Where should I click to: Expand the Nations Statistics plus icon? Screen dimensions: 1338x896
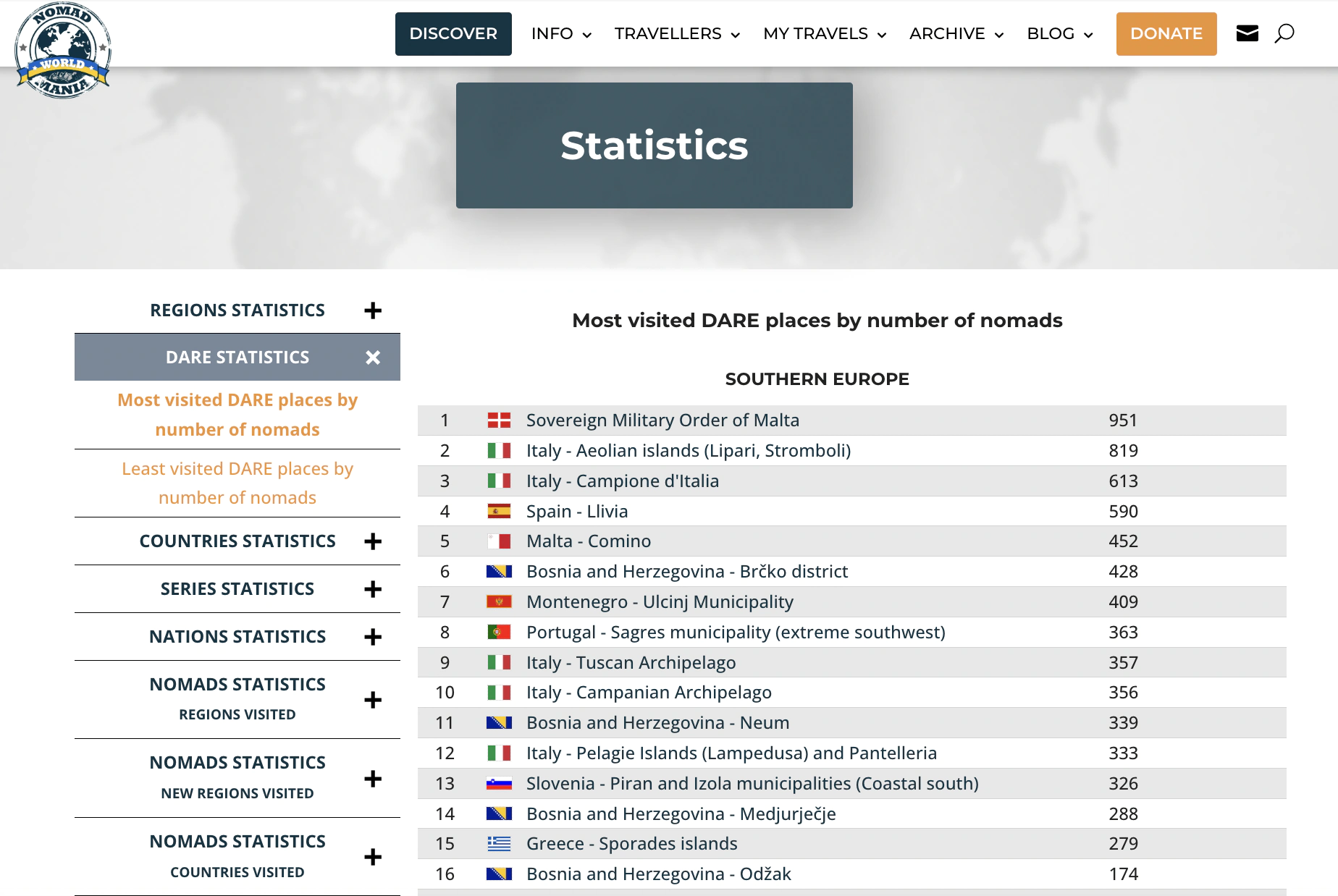click(373, 637)
